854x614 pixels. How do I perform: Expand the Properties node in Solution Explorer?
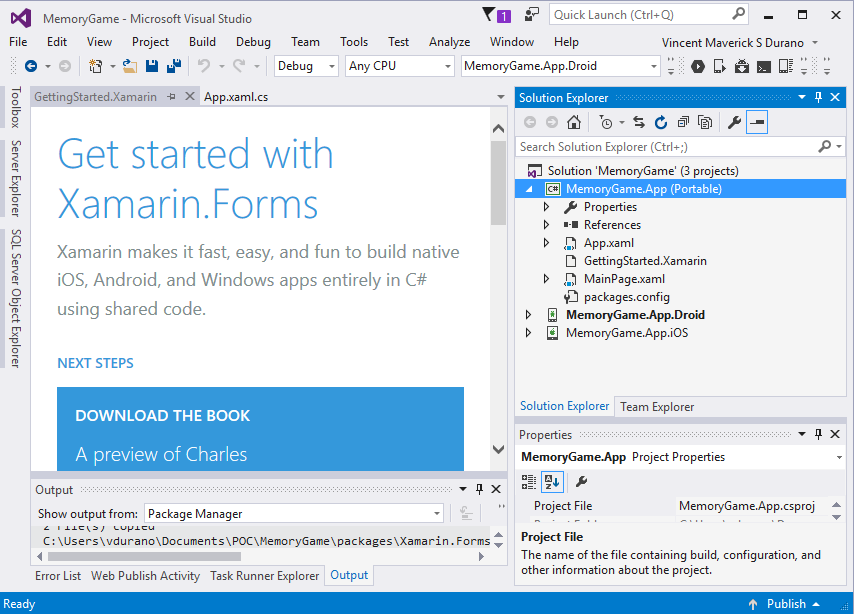(546, 207)
